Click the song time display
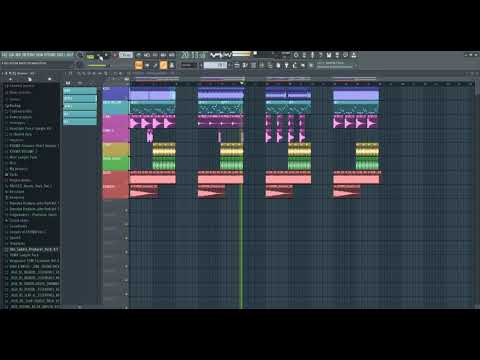This screenshot has height=360, width=480. [x=193, y=55]
